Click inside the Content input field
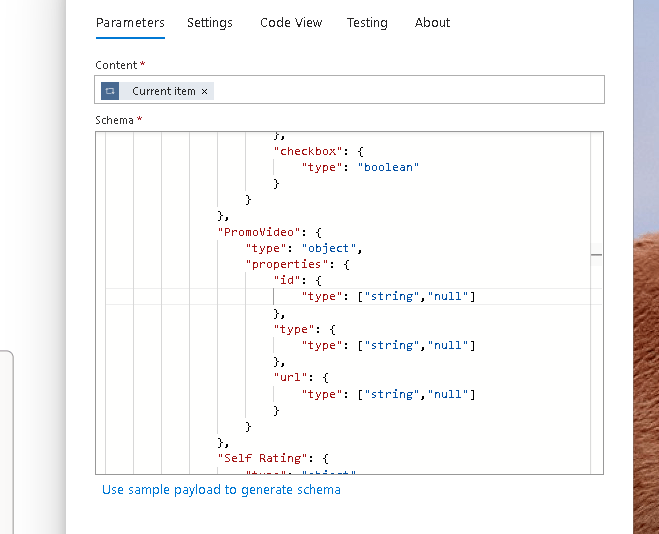 point(349,89)
